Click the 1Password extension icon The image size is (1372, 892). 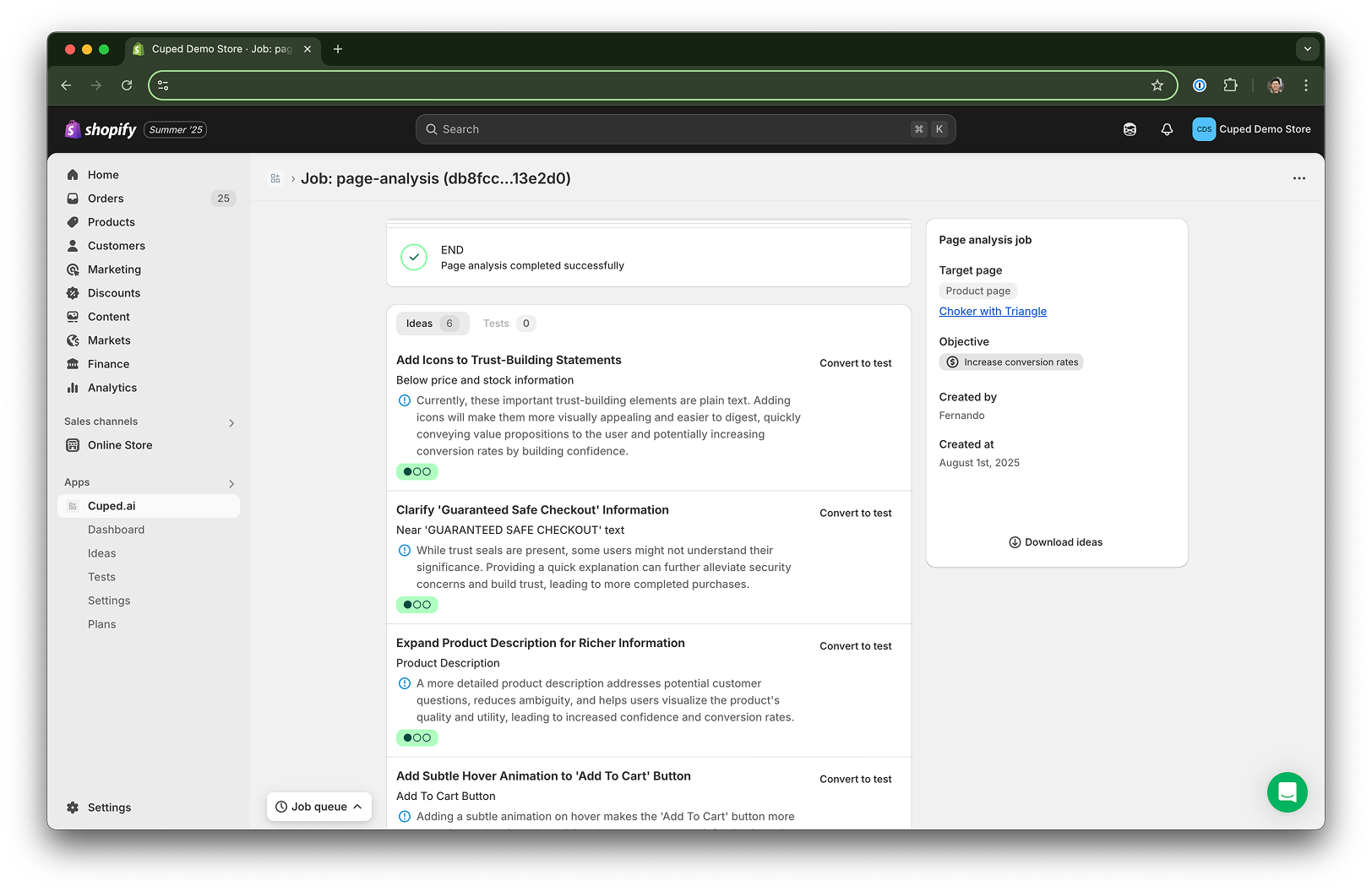1200,85
